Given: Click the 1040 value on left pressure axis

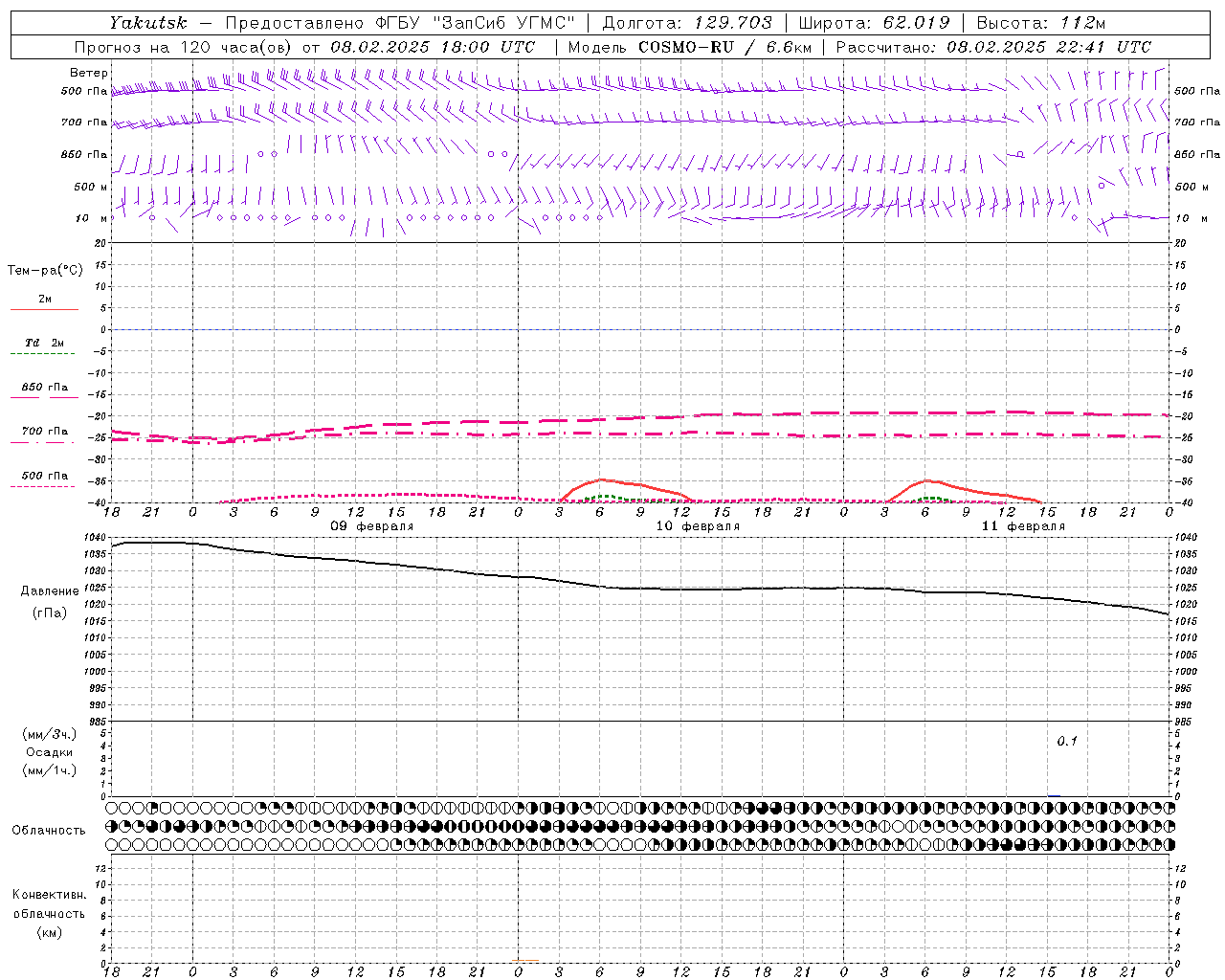Looking at the screenshot, I should click(x=94, y=538).
